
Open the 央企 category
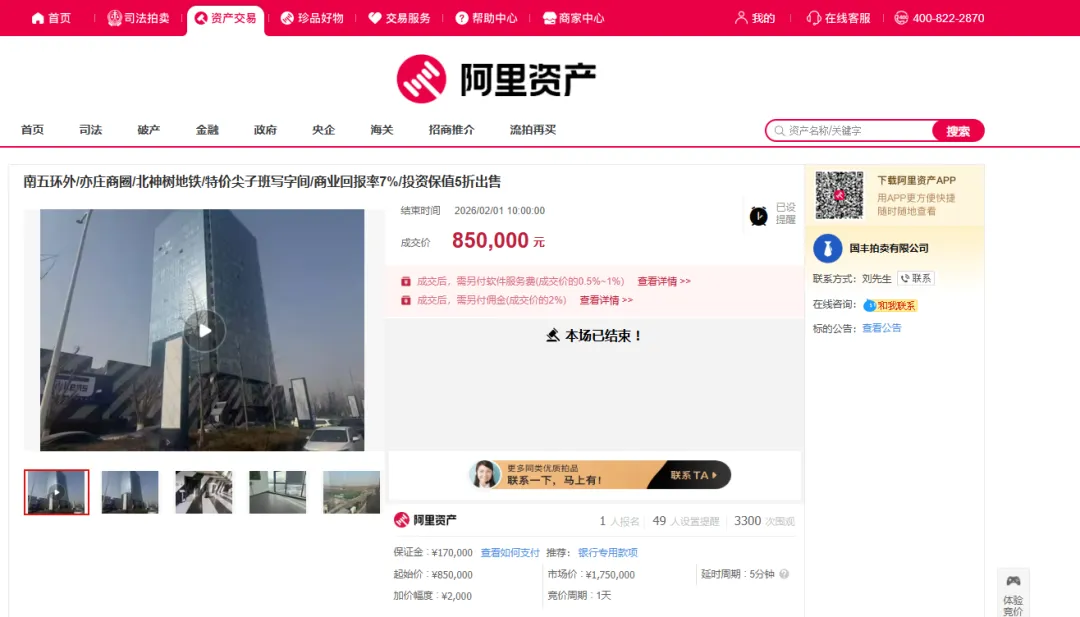pyautogui.click(x=323, y=129)
